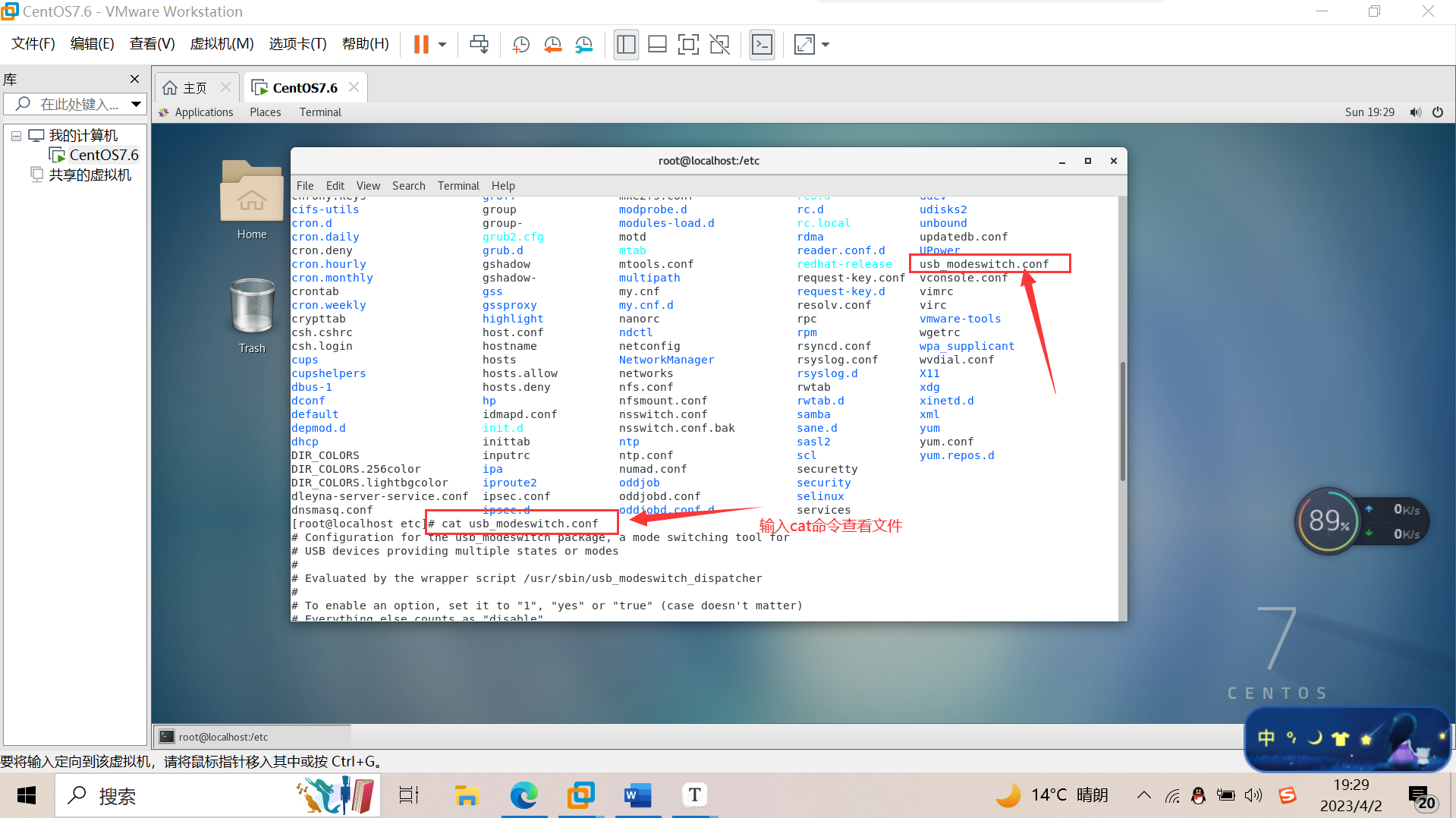Click the stretch guest display icon
This screenshot has width=1456, height=818.
click(x=804, y=44)
